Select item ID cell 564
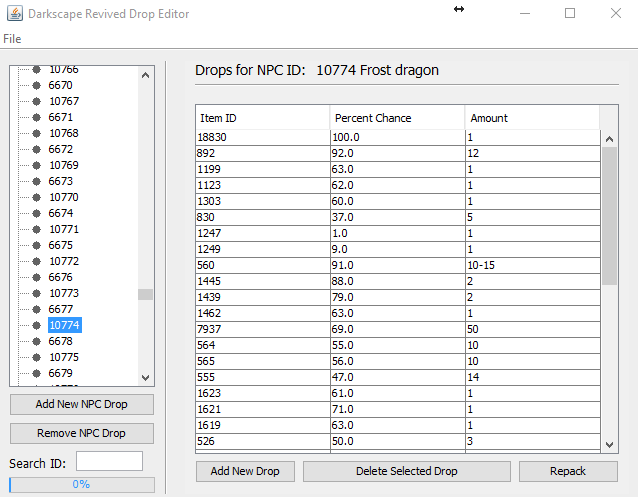Viewport: 638px width, 497px height. coord(263,345)
